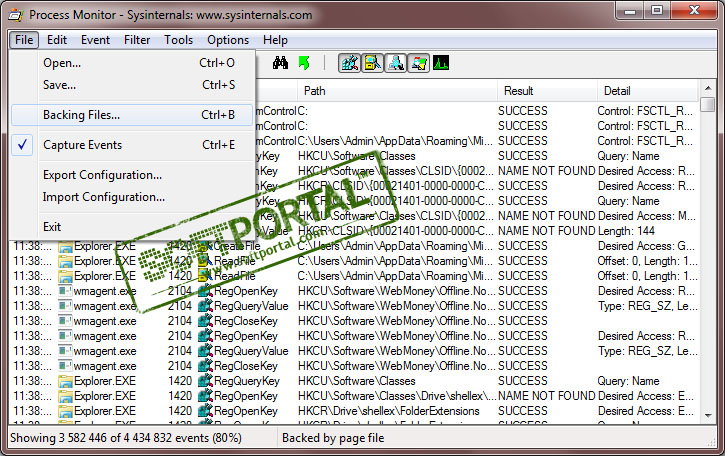The width and height of the screenshot is (725, 456).
Task: Choose Exit from the File menu
Action: point(132,227)
